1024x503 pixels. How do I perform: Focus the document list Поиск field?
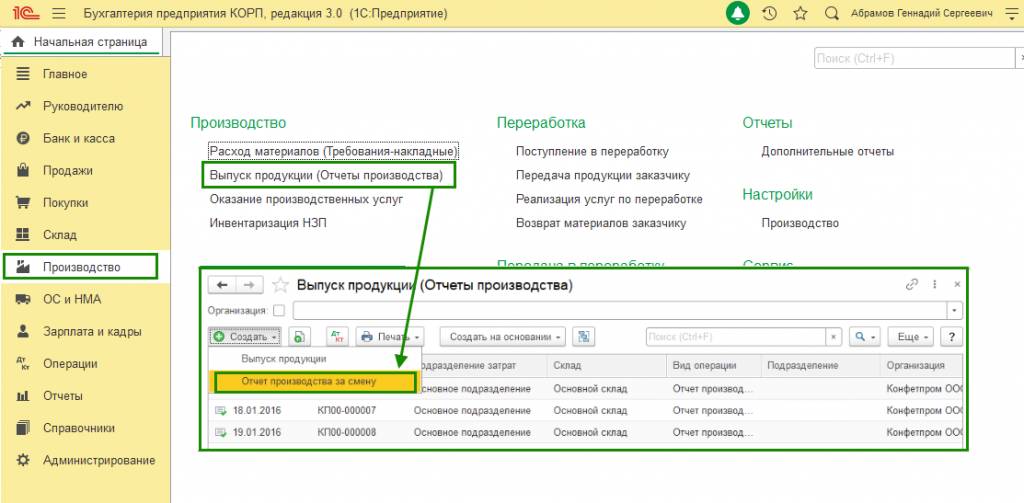tap(736, 337)
